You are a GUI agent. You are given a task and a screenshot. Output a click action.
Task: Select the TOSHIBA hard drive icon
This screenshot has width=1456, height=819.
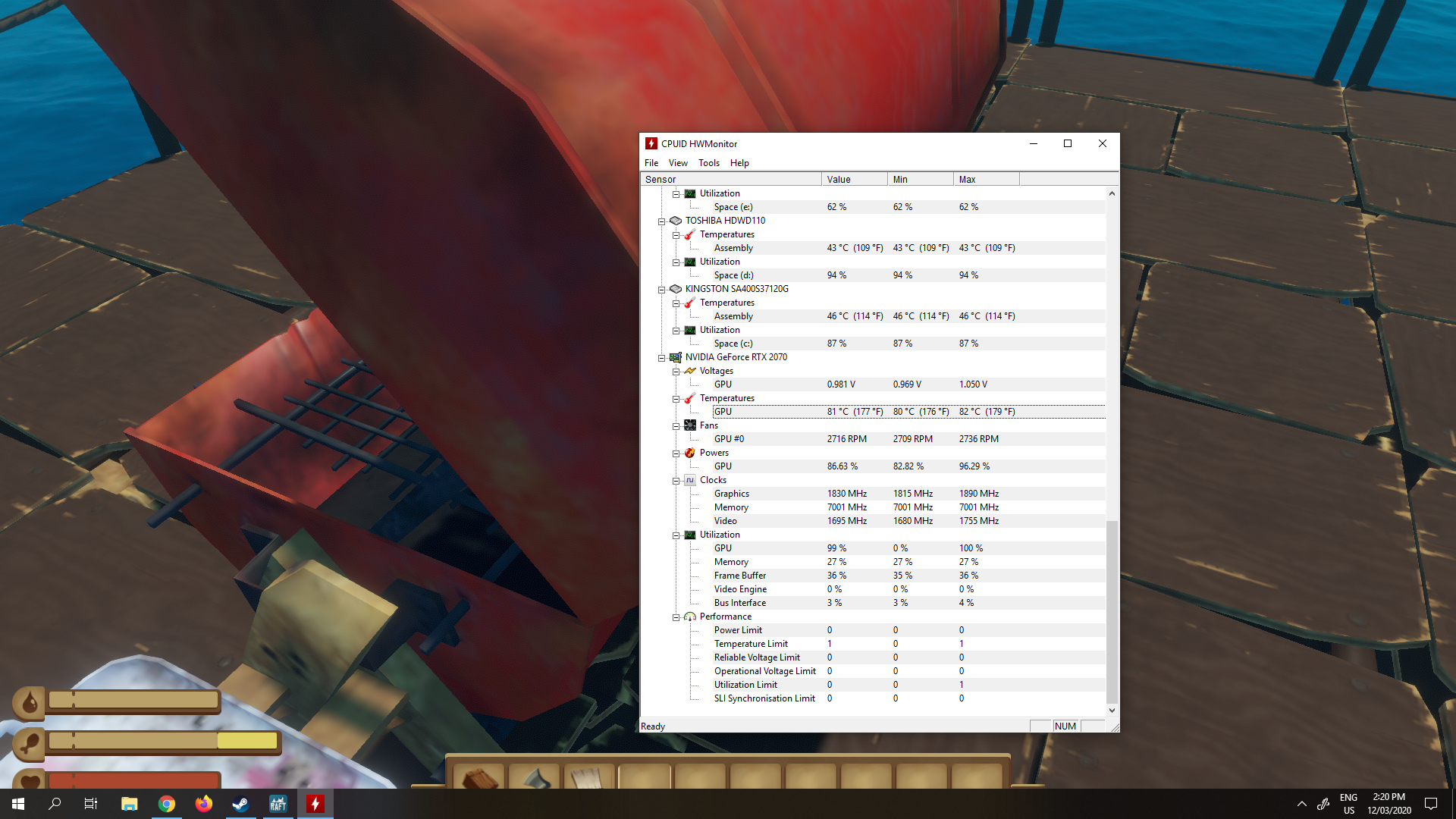pyautogui.click(x=676, y=221)
